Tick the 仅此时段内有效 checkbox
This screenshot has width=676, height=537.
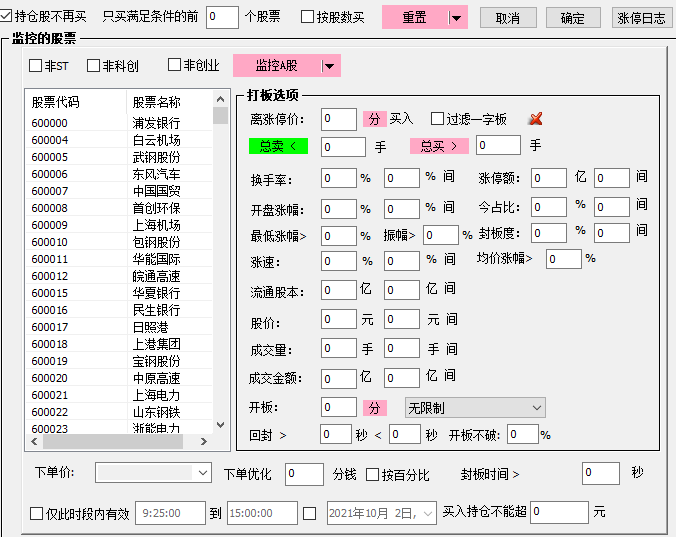pos(37,513)
